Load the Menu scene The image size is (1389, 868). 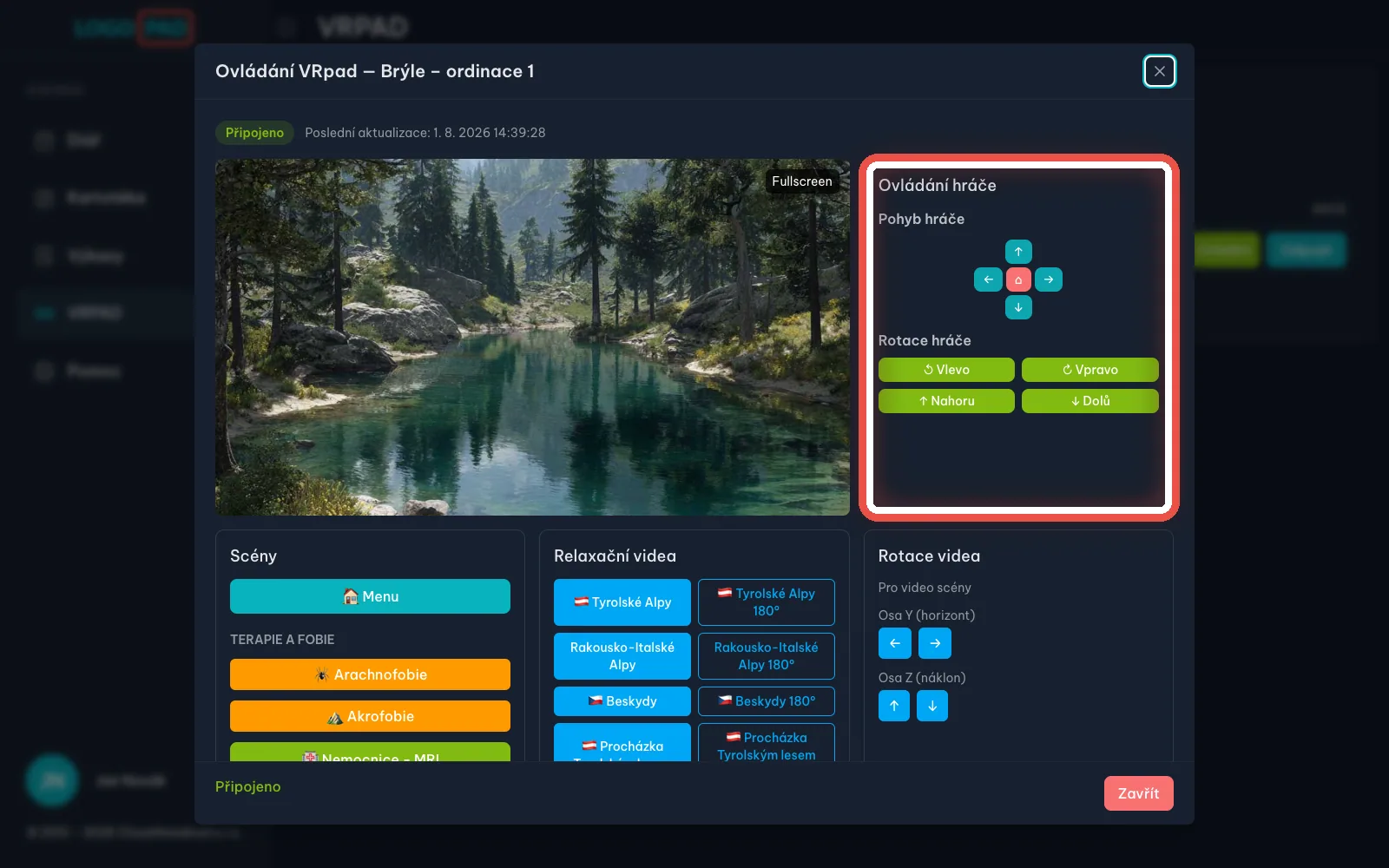tap(370, 596)
